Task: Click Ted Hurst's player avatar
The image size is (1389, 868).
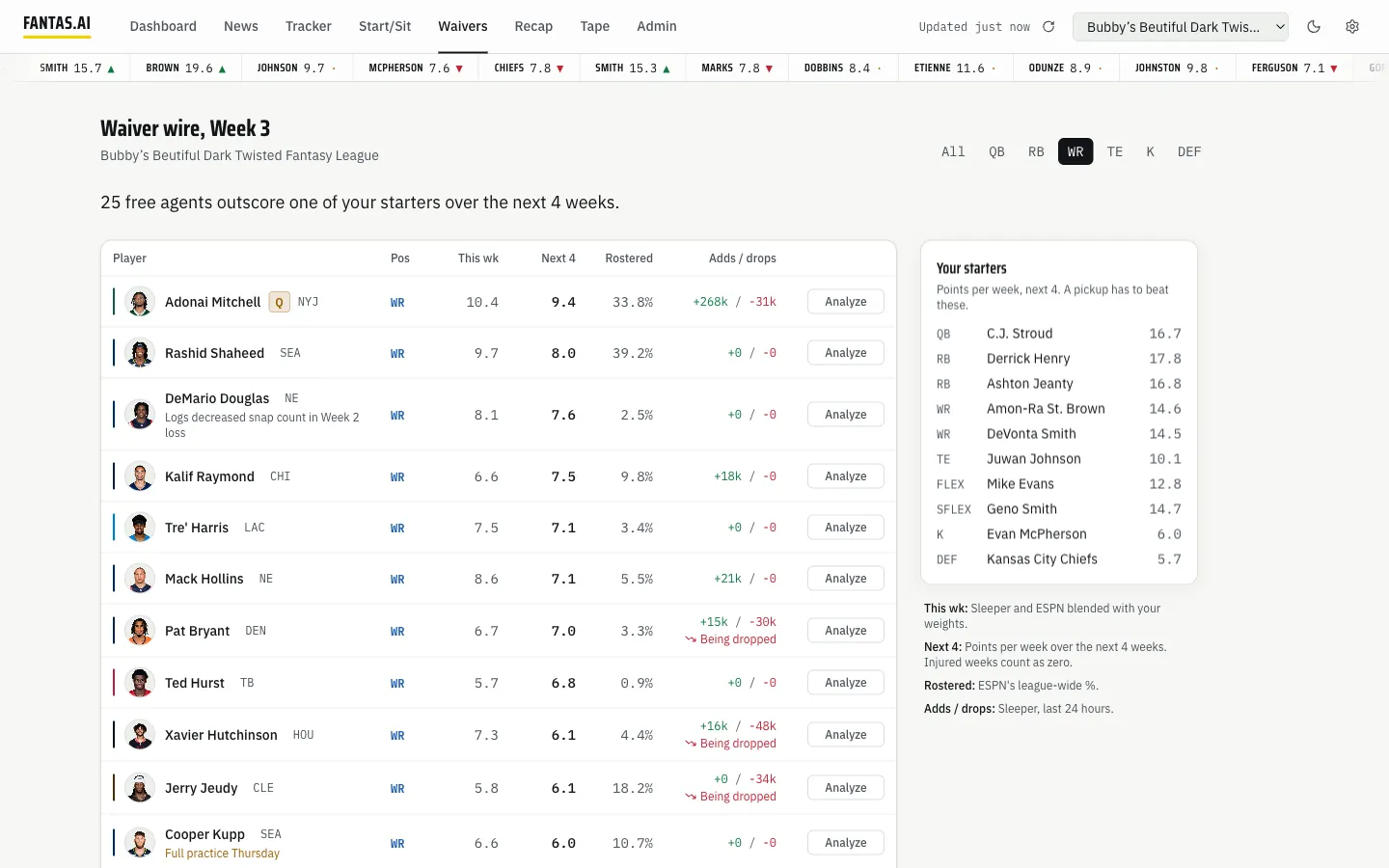Action: tap(140, 683)
